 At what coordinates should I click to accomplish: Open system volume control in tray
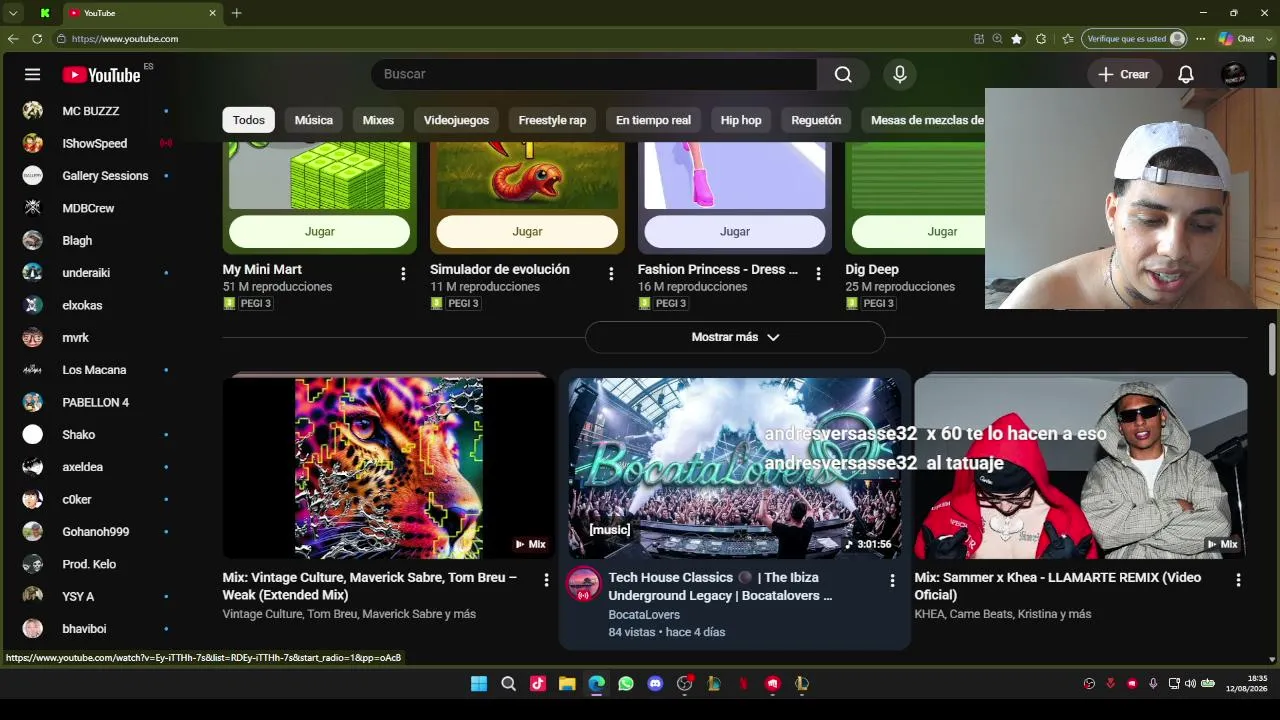click(x=1190, y=684)
